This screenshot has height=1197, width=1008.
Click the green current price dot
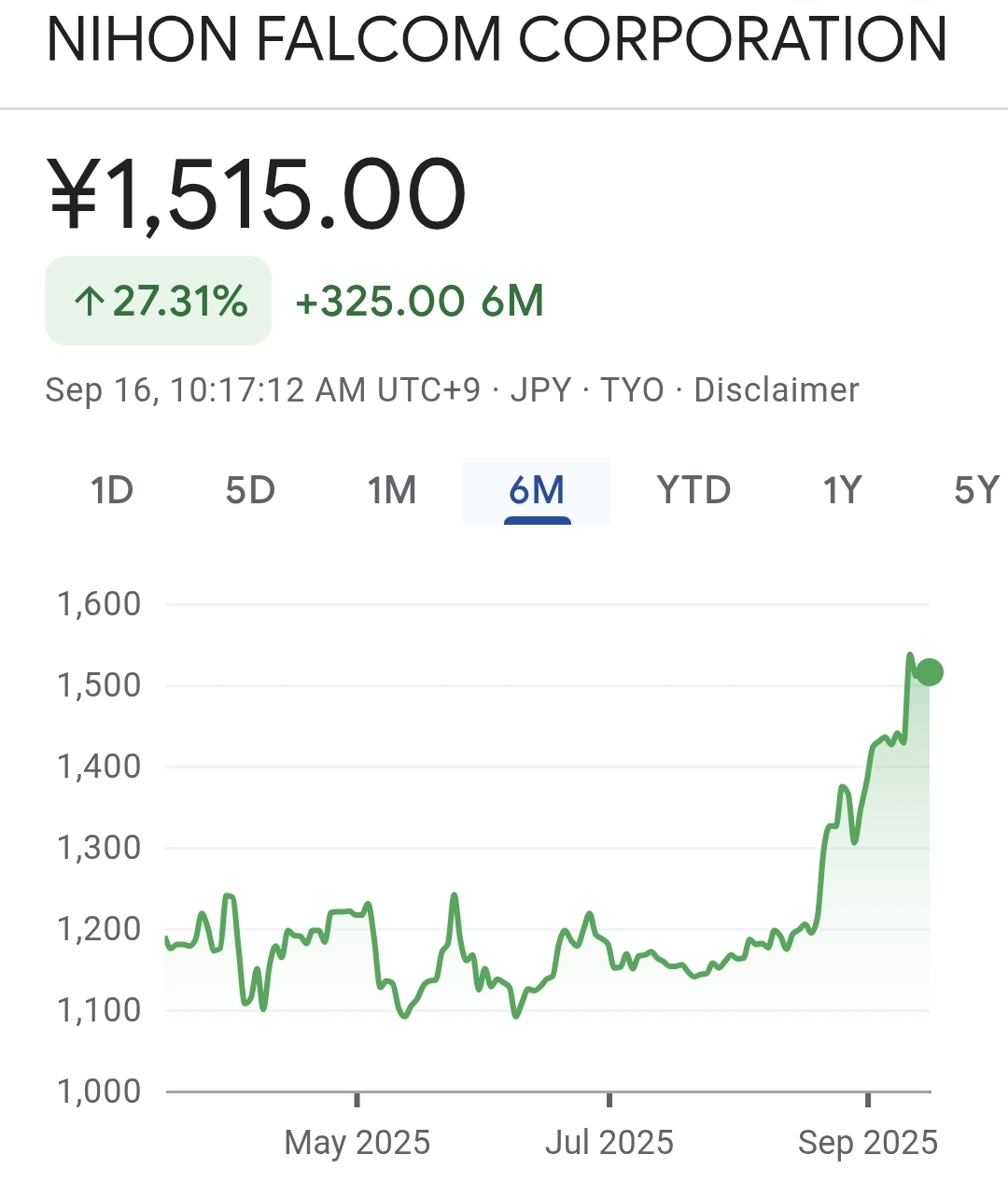(930, 672)
